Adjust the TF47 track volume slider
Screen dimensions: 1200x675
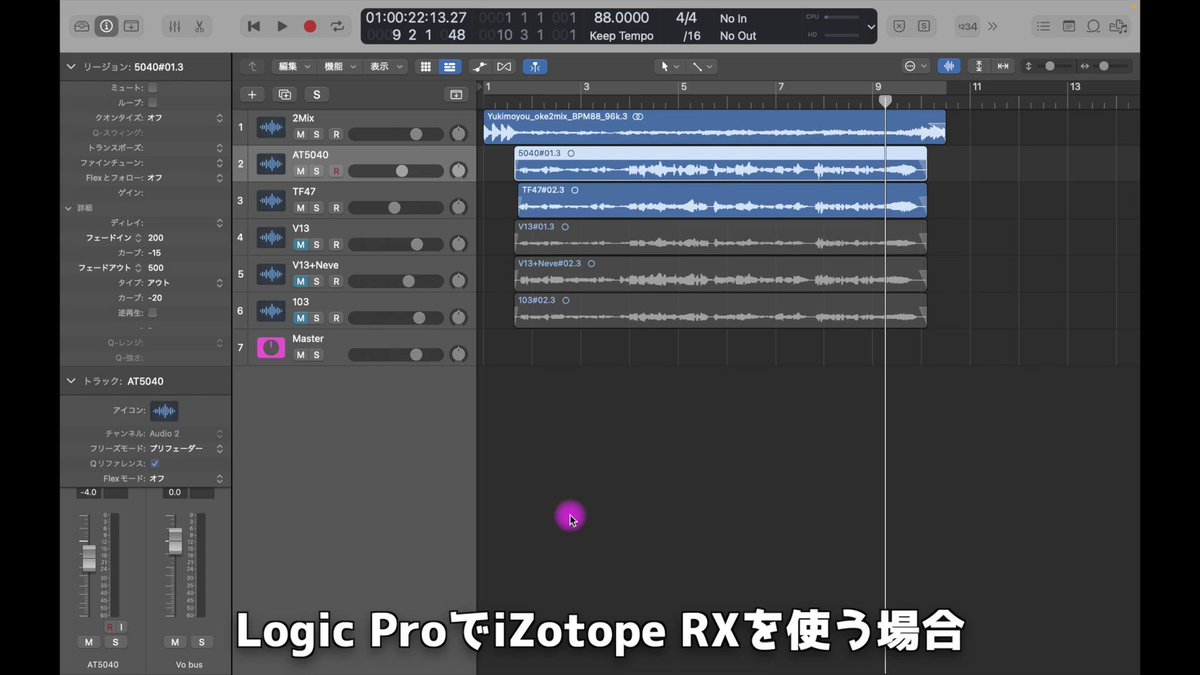tap(396, 208)
